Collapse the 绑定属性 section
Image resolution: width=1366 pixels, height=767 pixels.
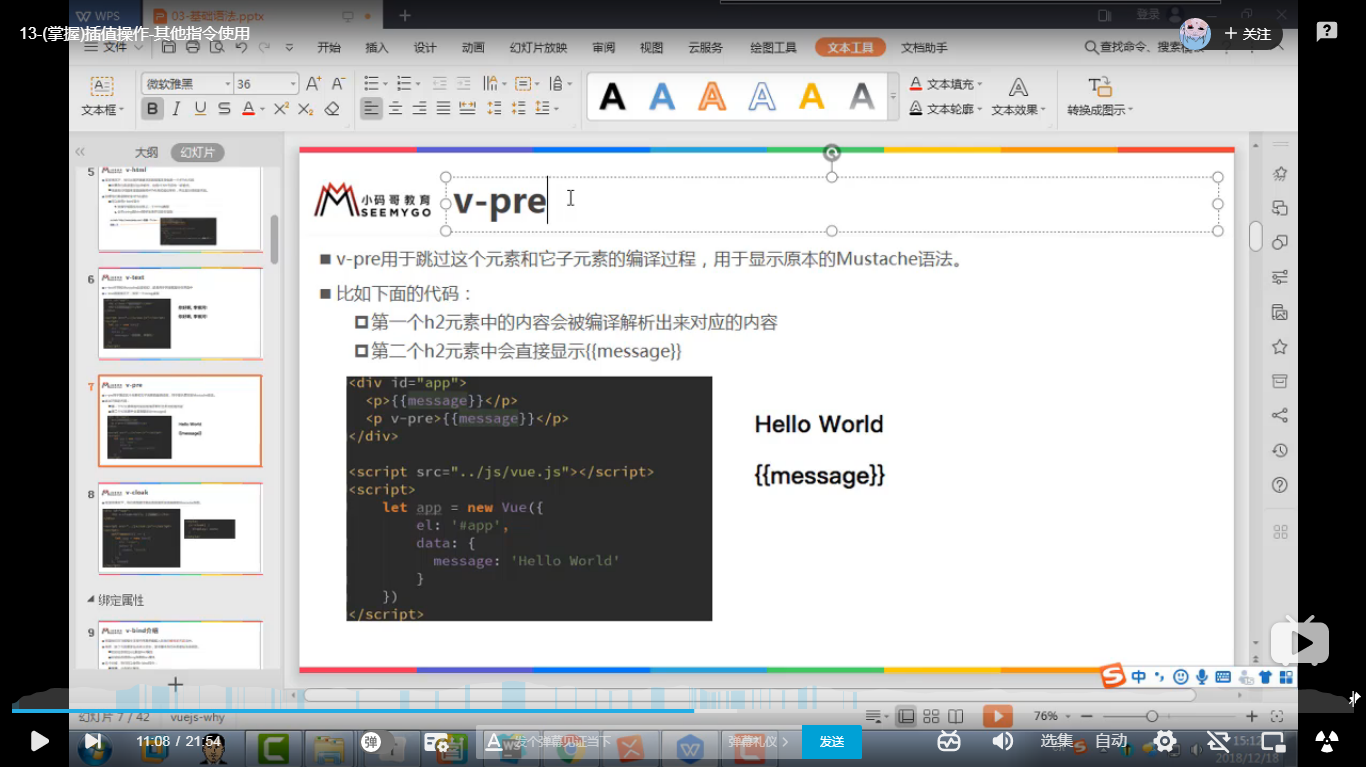[x=89, y=600]
